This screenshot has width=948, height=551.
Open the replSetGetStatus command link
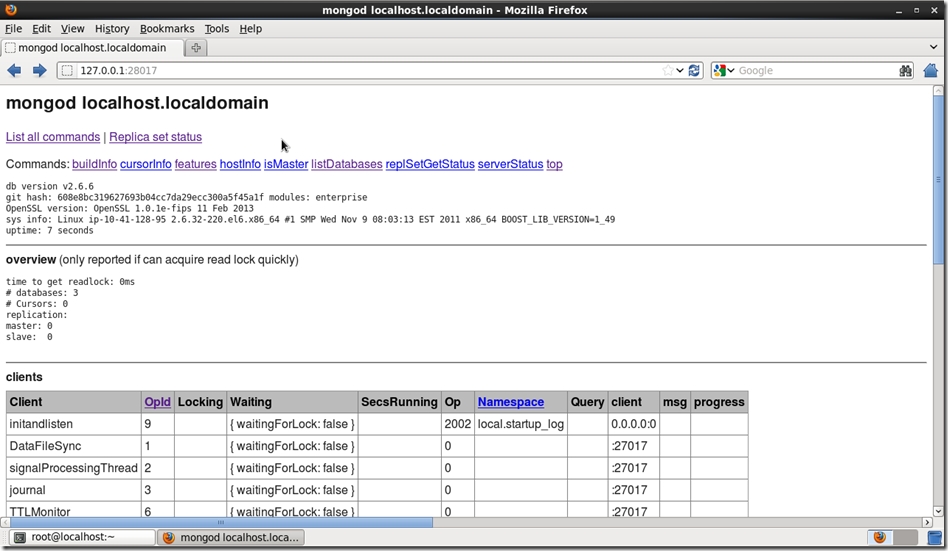point(430,164)
